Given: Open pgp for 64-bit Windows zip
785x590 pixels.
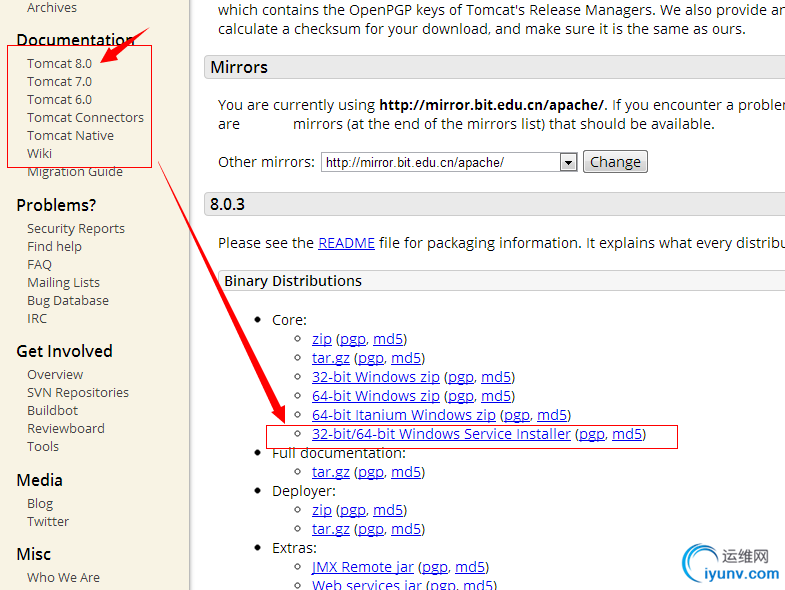Looking at the screenshot, I should (x=461, y=397).
